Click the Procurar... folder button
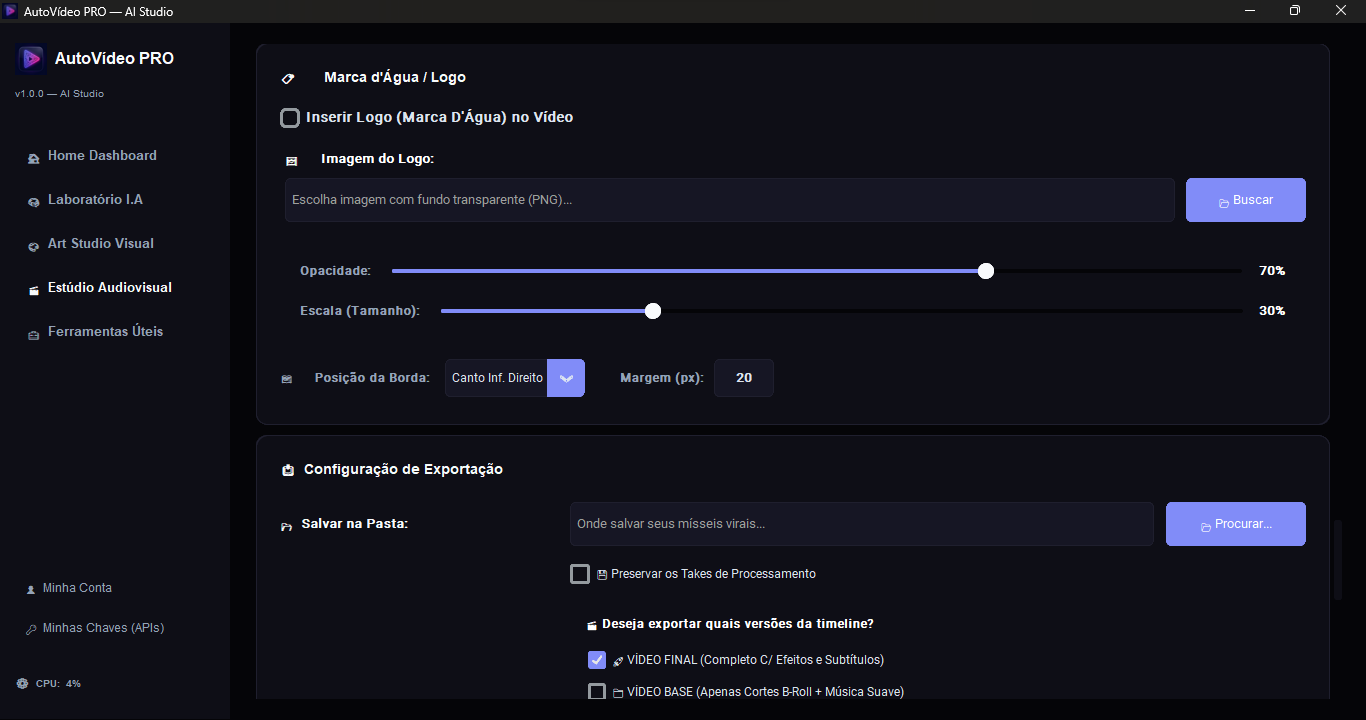This screenshot has width=1366, height=720. pyautogui.click(x=1236, y=524)
